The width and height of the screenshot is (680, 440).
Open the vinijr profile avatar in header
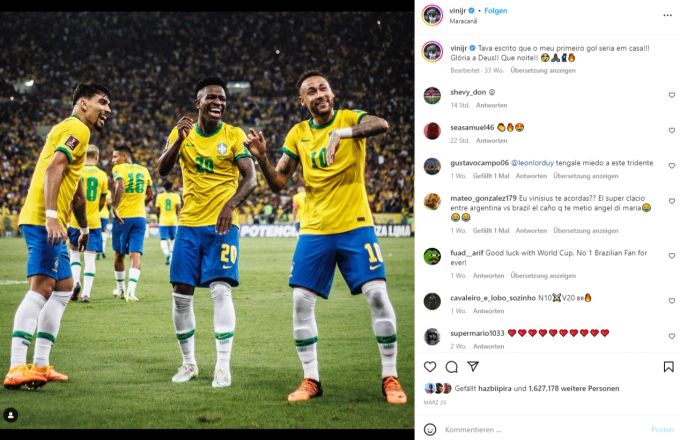432,15
